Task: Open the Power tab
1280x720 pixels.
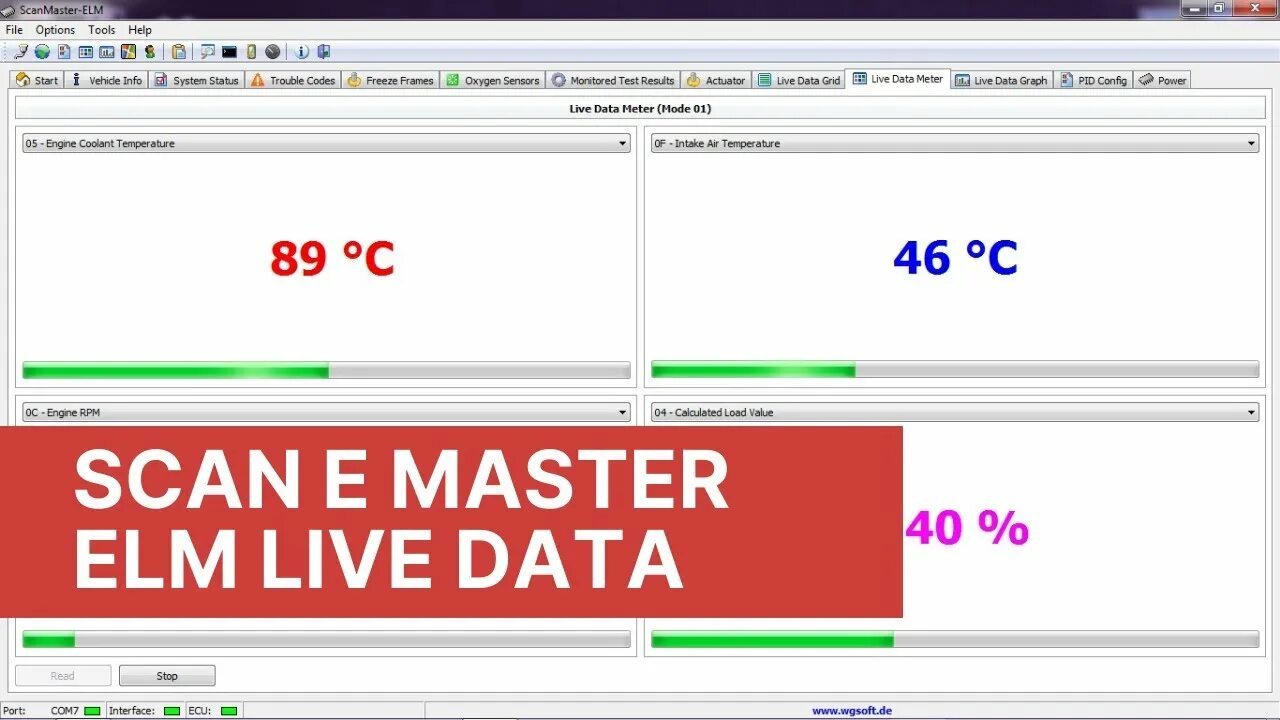Action: [x=1162, y=80]
